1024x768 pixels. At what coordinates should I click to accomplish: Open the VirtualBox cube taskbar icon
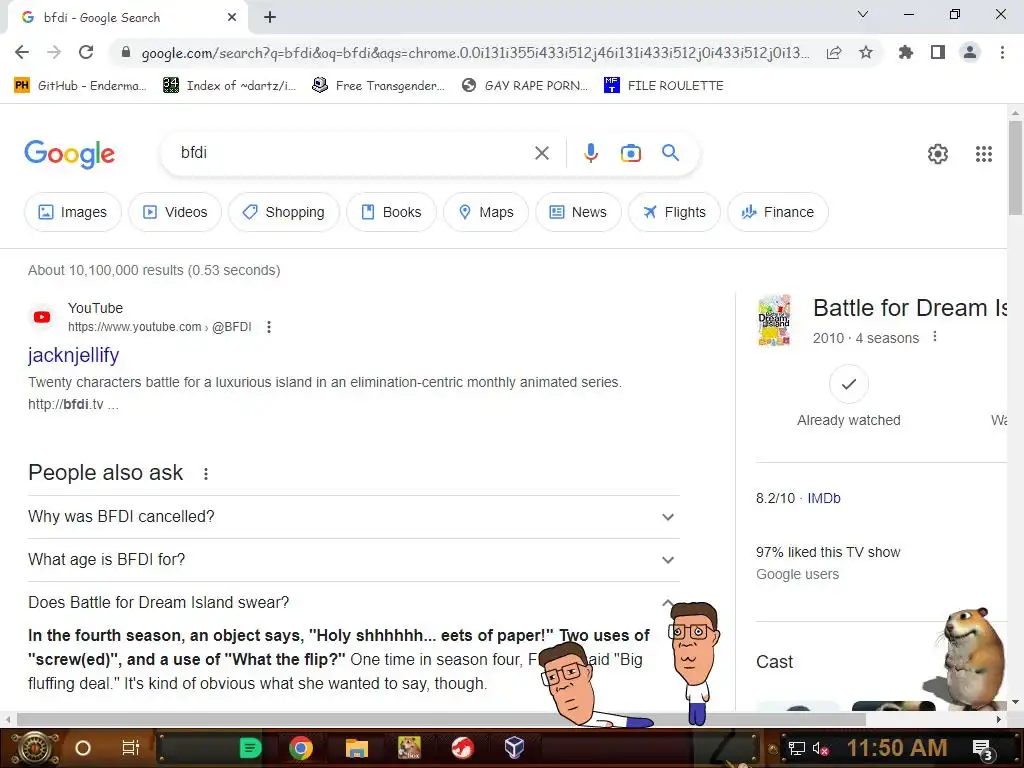(514, 747)
